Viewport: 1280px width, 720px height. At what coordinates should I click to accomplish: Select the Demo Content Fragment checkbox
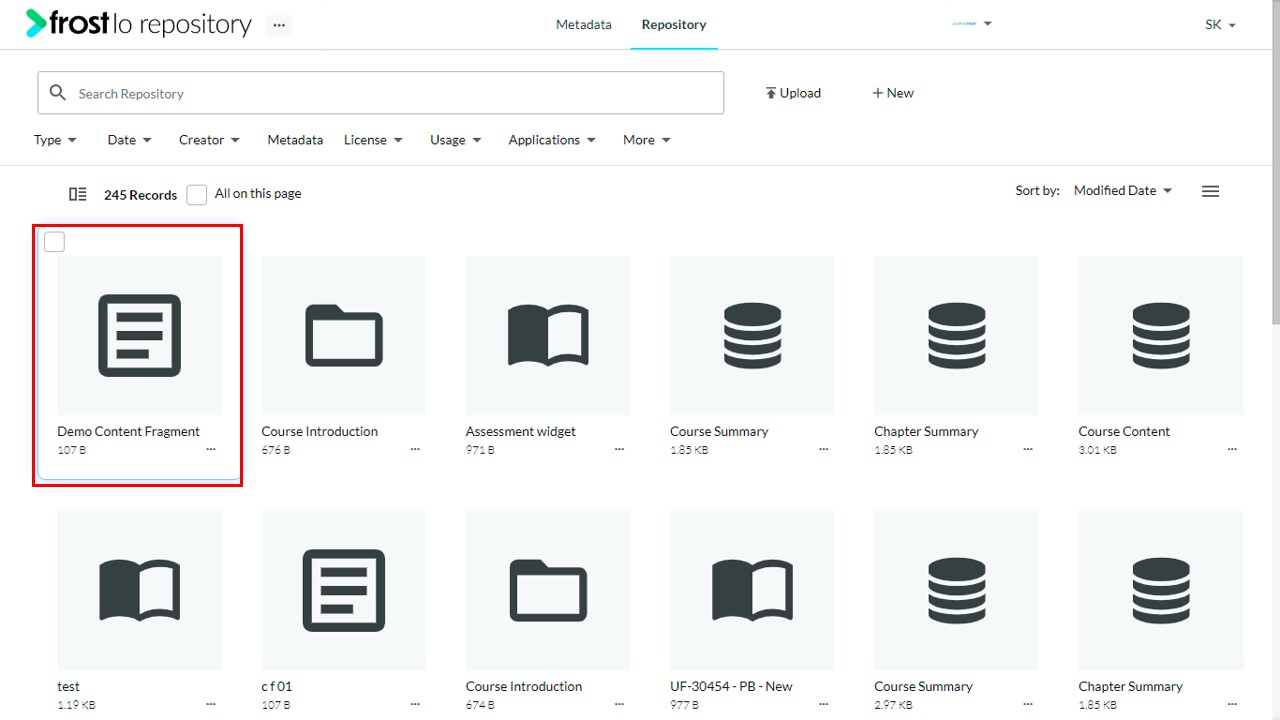pyautogui.click(x=54, y=241)
